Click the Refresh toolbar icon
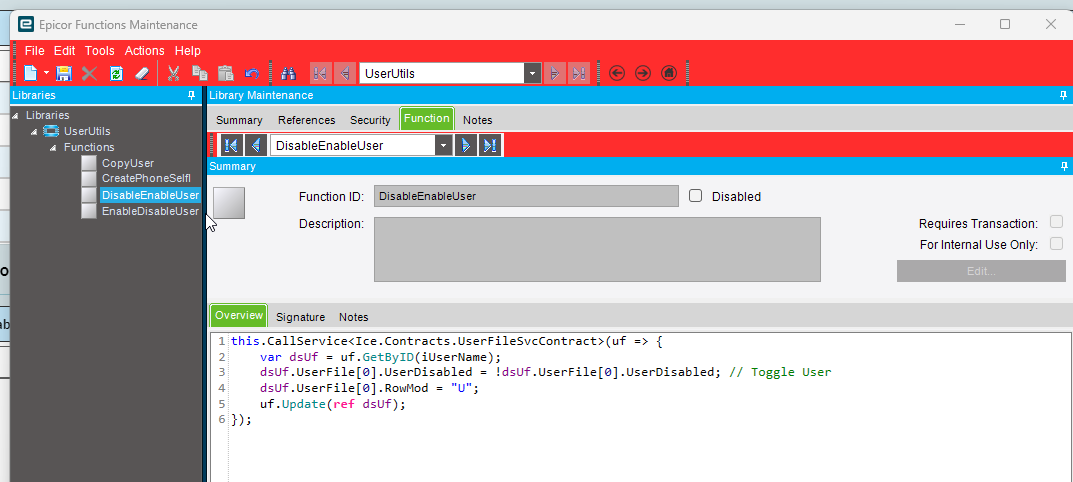 click(x=116, y=73)
